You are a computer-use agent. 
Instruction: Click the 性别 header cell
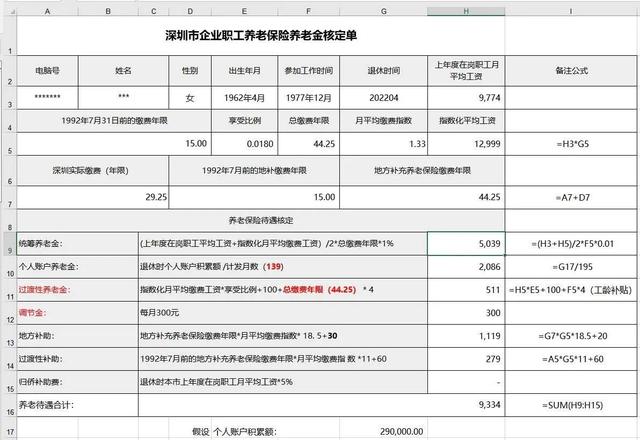pyautogui.click(x=190, y=71)
